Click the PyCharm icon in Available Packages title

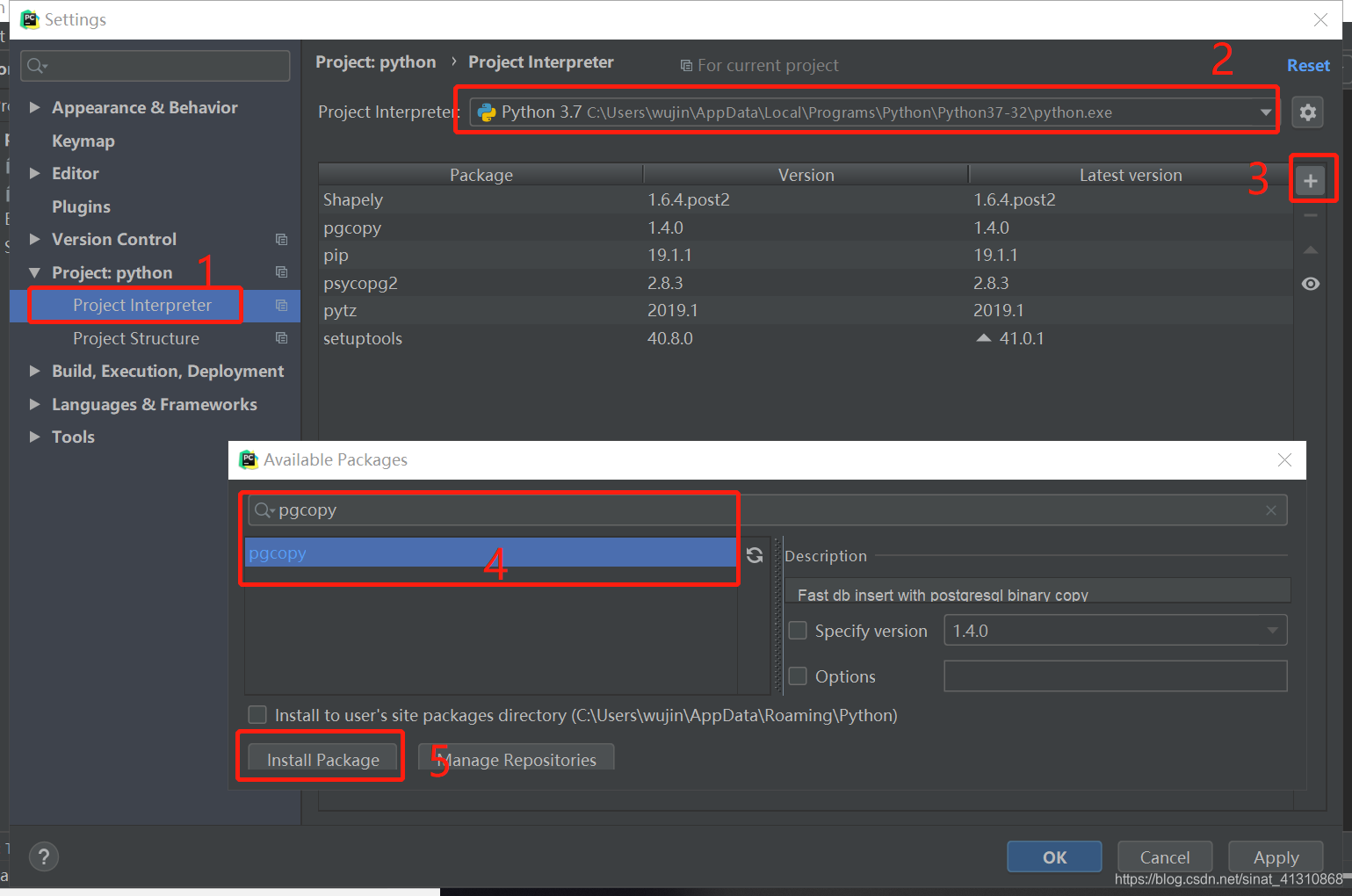[x=249, y=459]
